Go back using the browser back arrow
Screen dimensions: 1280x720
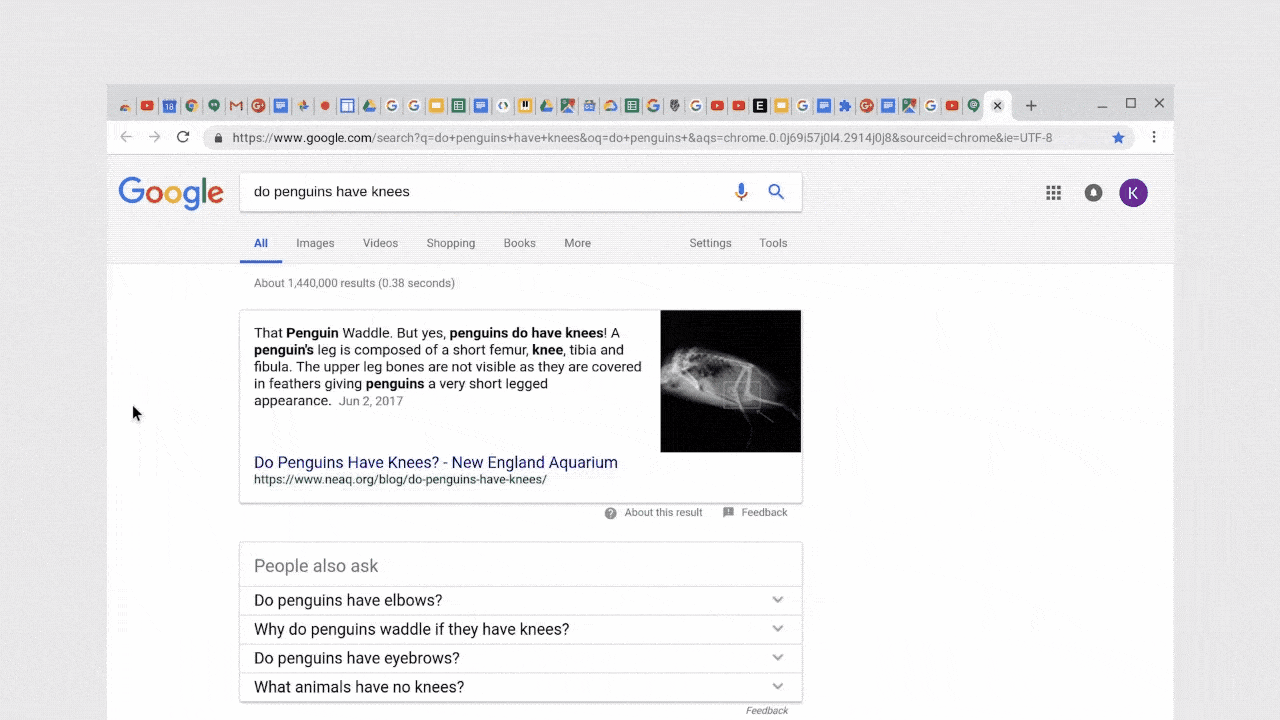click(x=126, y=137)
